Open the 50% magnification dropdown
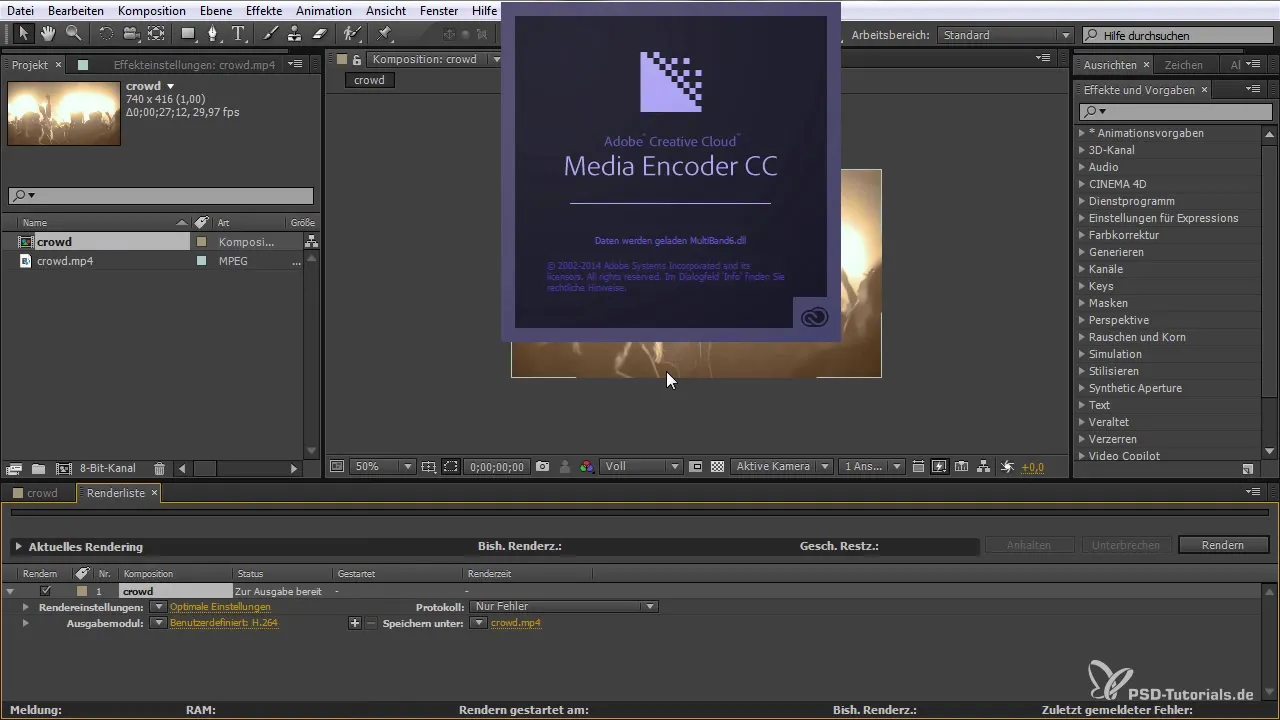 pos(384,467)
